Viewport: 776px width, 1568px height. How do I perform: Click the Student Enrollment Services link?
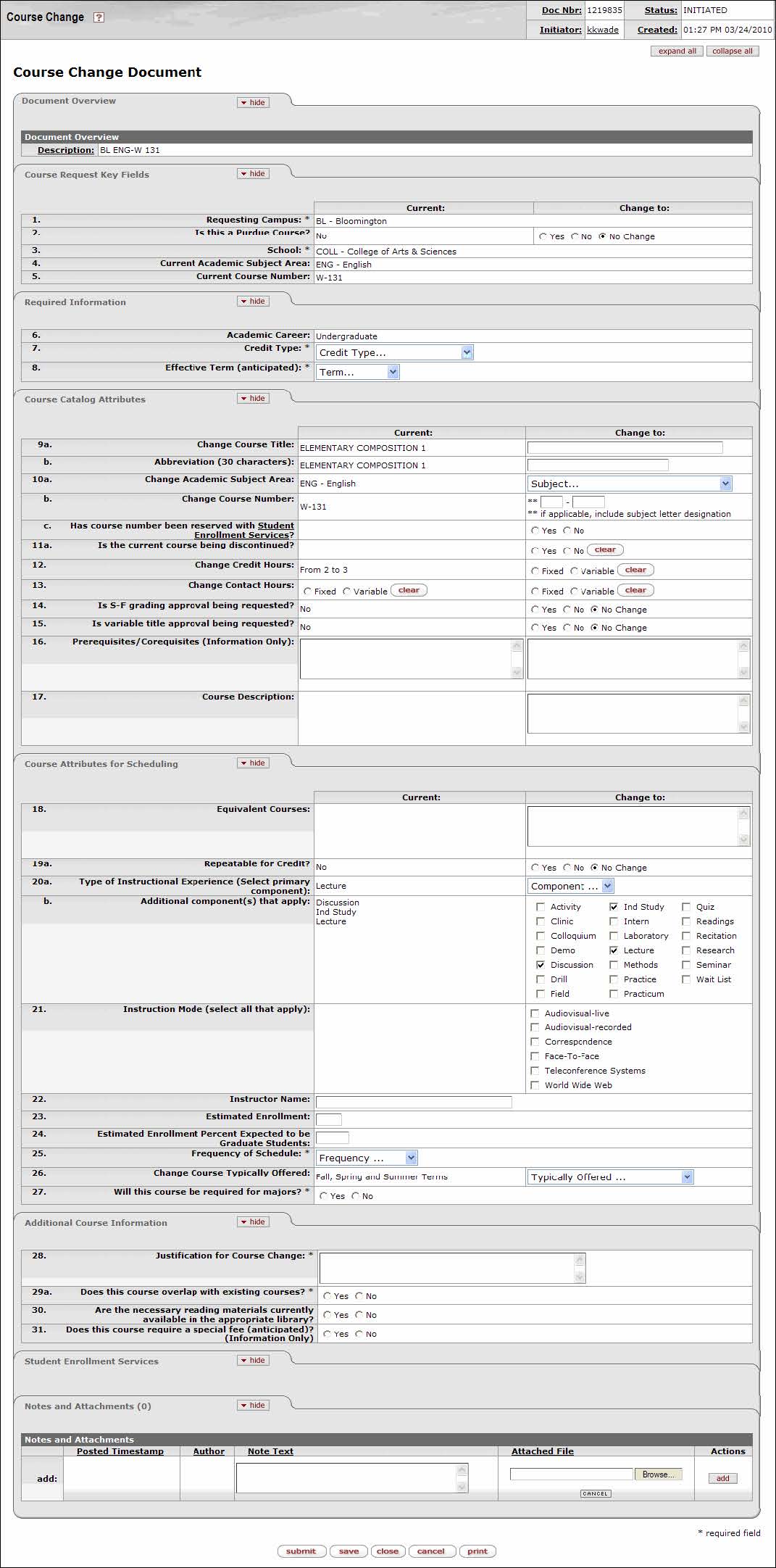coord(244,531)
